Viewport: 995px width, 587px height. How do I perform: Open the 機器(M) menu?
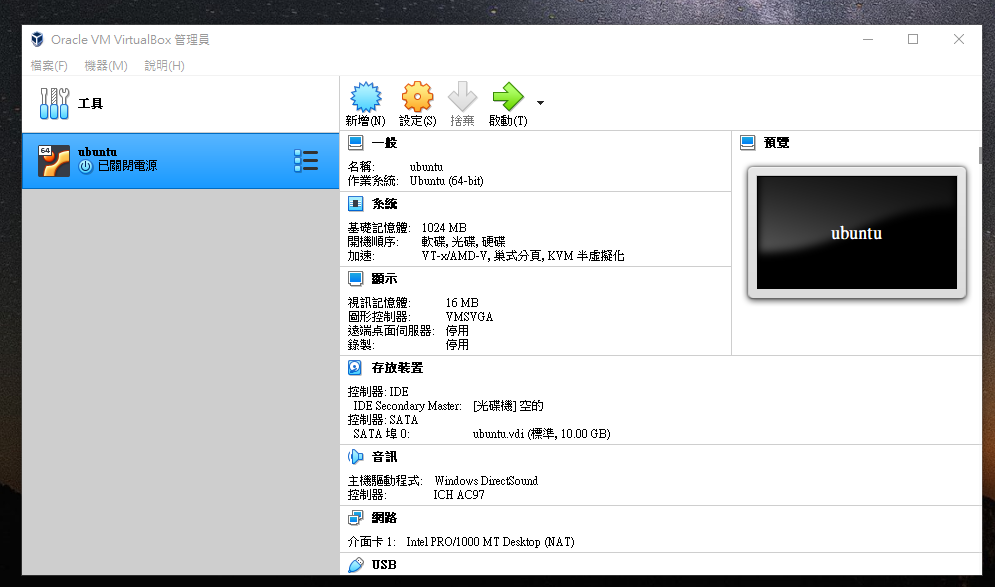pos(106,65)
